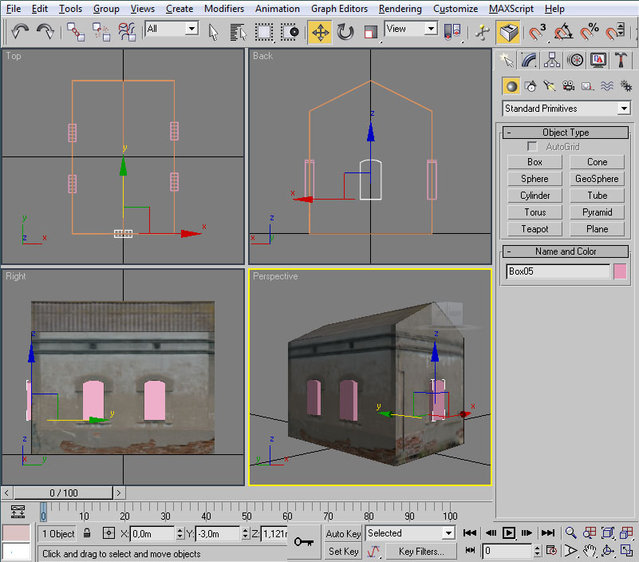Select the Lights category icon

[x=549, y=86]
